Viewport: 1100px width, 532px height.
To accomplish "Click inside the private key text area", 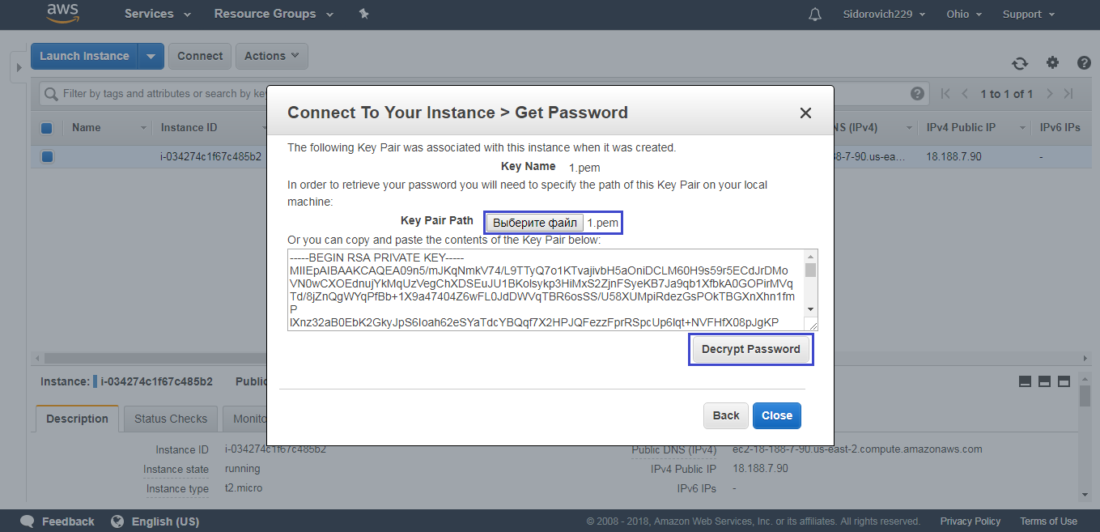I will coord(546,289).
